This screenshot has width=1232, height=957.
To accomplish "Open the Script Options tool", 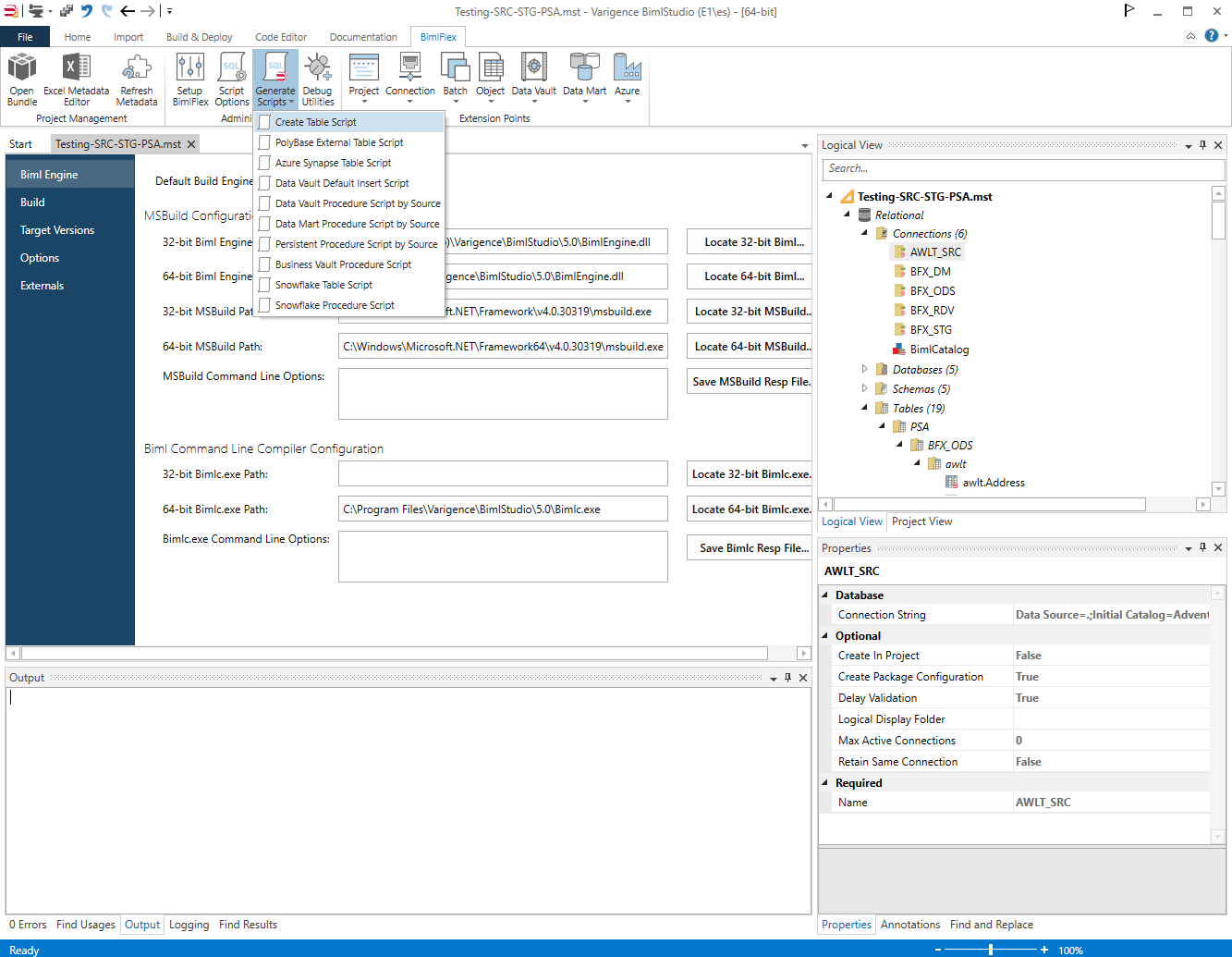I will (231, 79).
